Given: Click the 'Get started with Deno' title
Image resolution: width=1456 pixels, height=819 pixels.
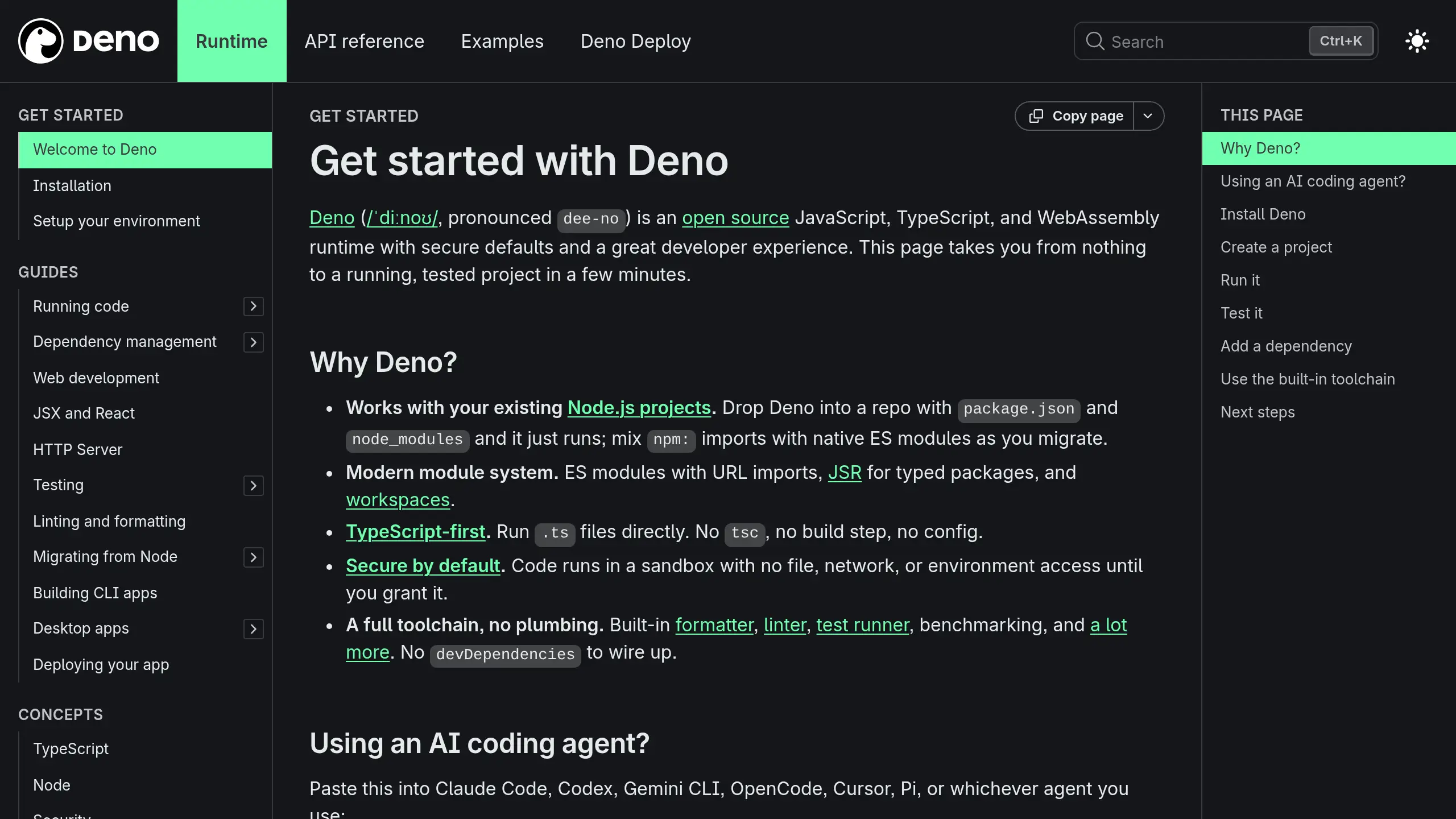Looking at the screenshot, I should pyautogui.click(x=519, y=161).
